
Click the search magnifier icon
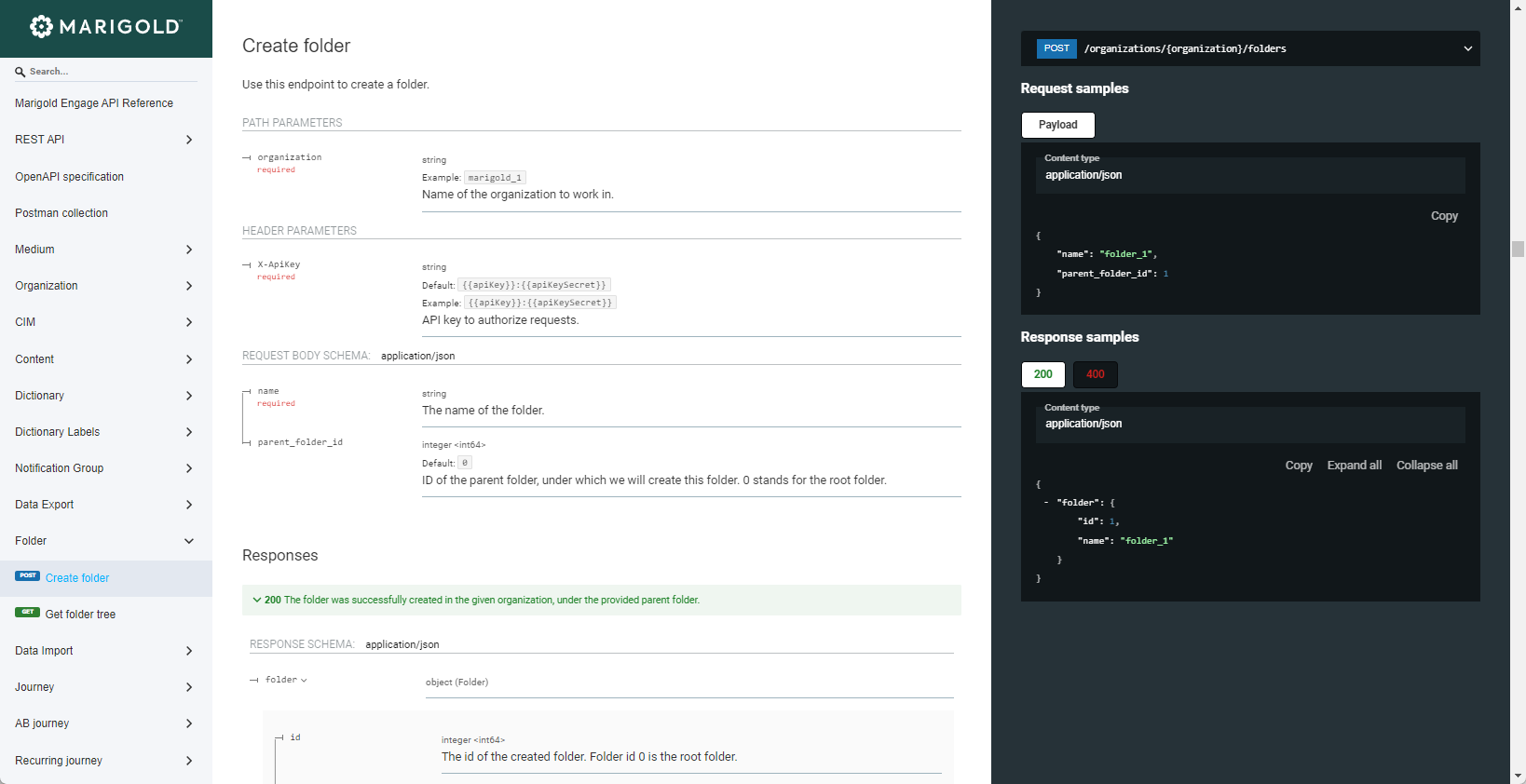tap(20, 72)
